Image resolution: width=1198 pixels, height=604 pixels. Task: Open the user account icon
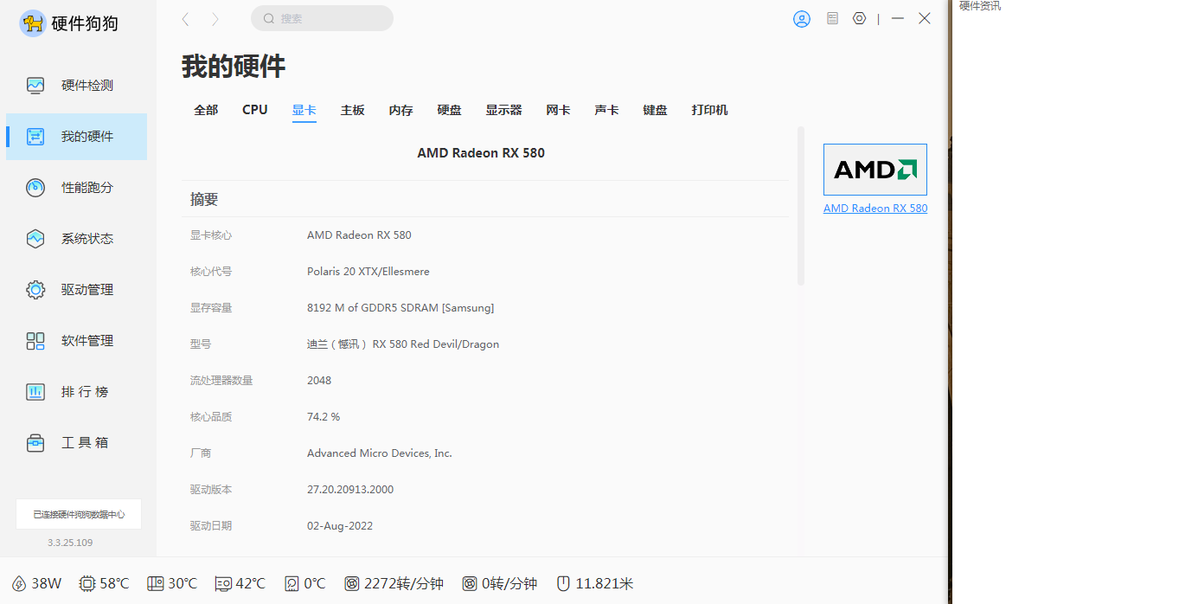click(x=801, y=19)
